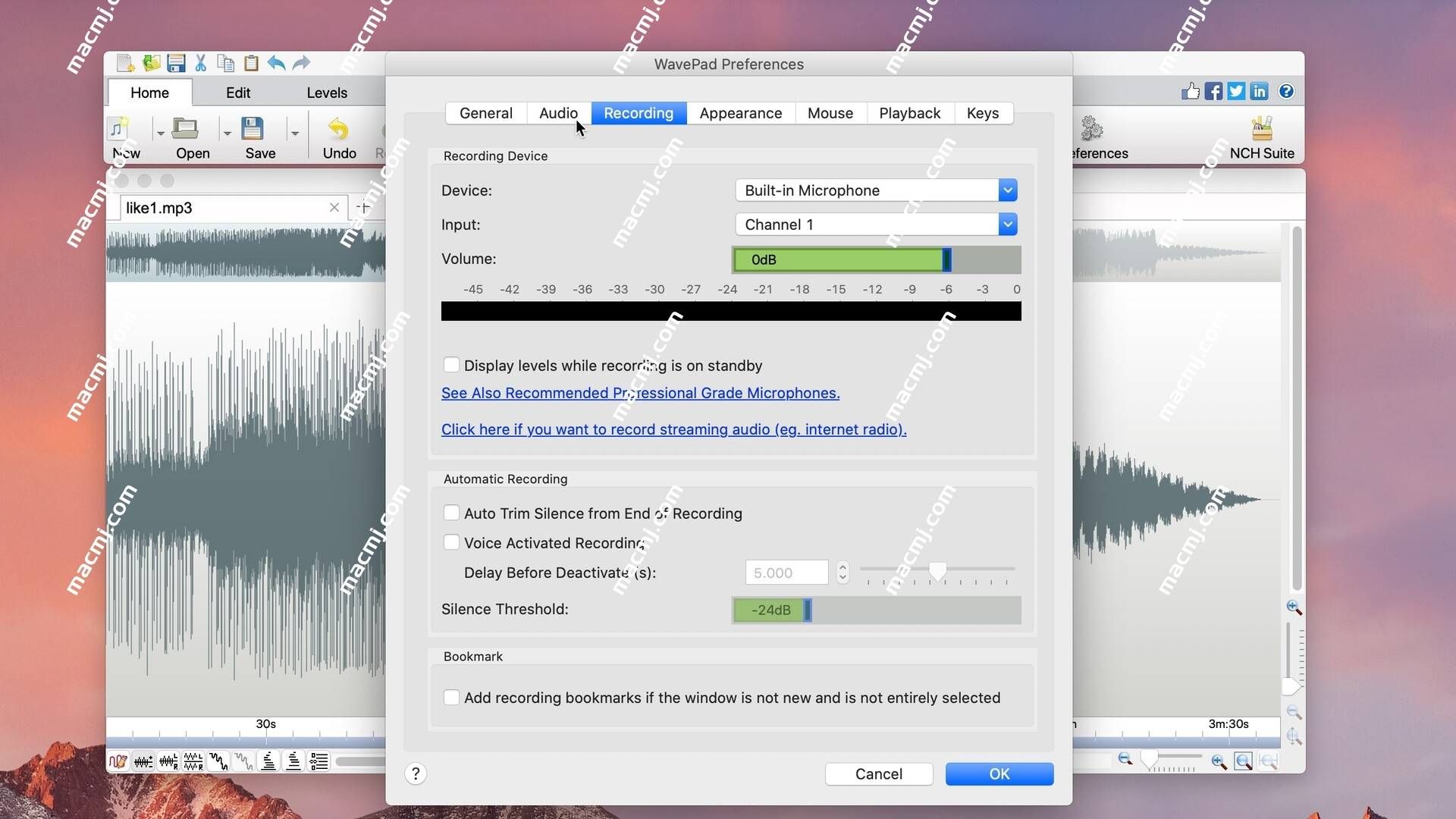
Task: Click the thumbs-up Like icon
Action: [x=1191, y=92]
